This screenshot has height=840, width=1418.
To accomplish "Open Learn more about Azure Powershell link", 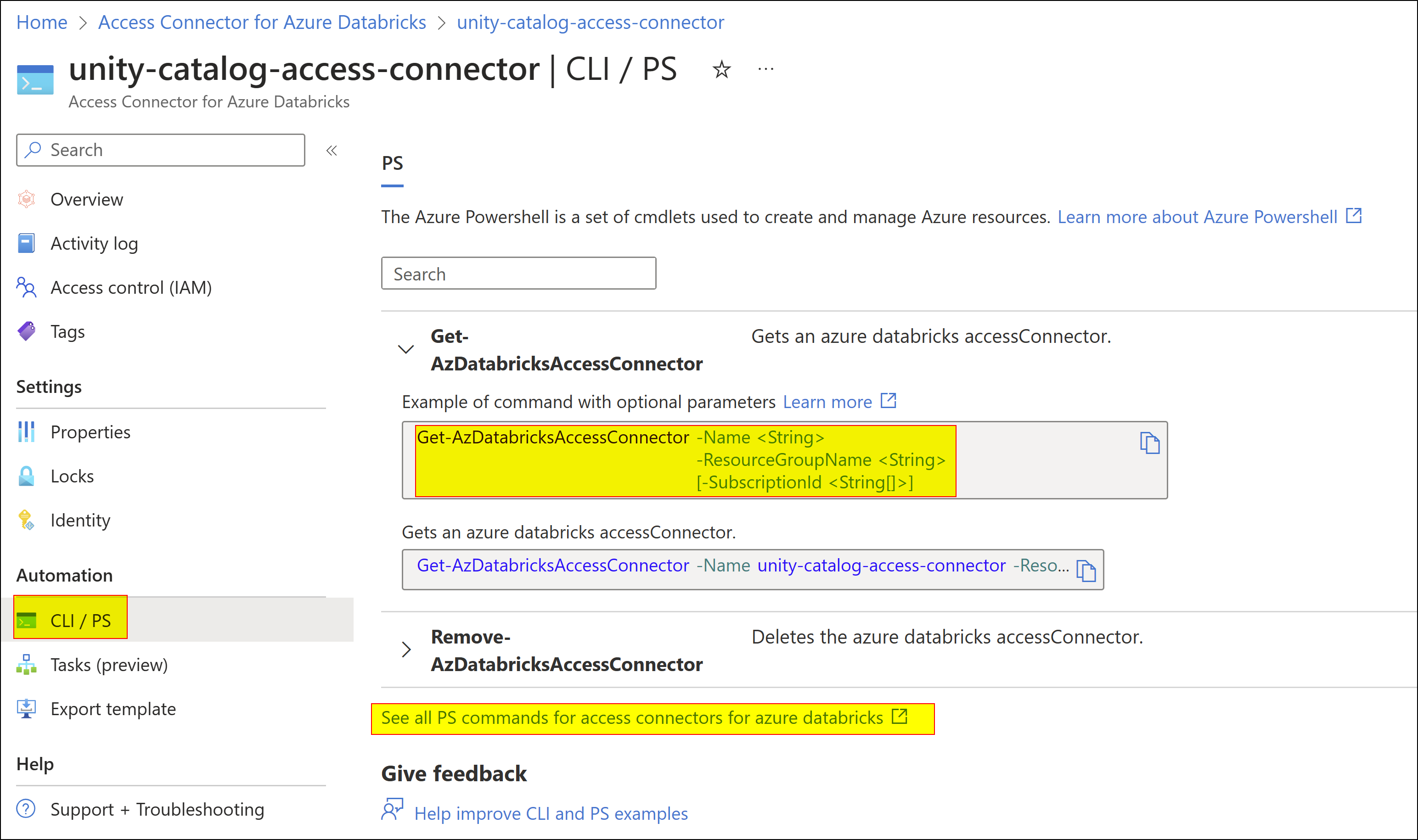I will coord(1197,217).
